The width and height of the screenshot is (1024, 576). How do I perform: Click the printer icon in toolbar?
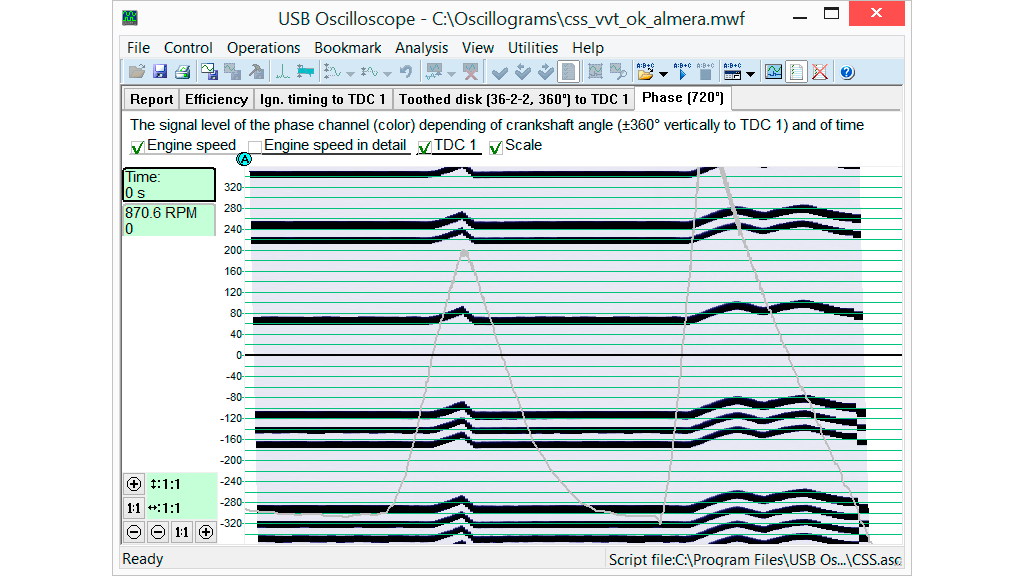pos(183,72)
